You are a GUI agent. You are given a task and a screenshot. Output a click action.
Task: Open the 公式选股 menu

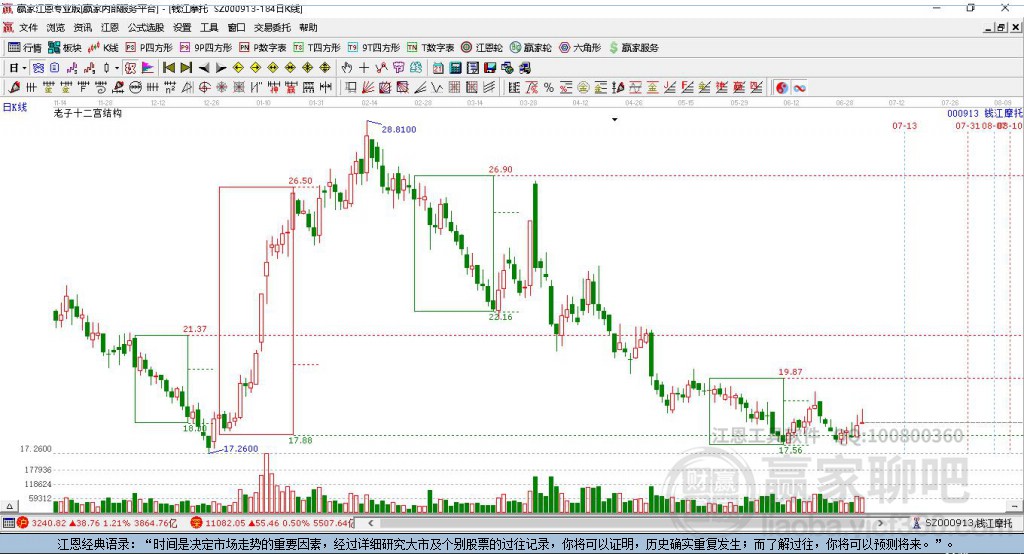(x=146, y=27)
